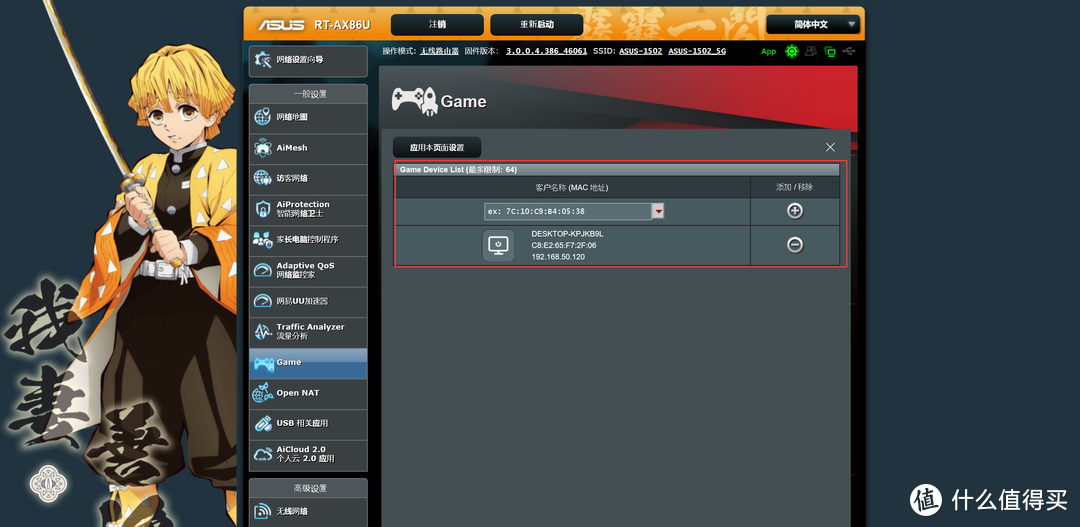Click the 无线网络 wireless icon
Screen dimensions: 1080x527
[x=262, y=512]
